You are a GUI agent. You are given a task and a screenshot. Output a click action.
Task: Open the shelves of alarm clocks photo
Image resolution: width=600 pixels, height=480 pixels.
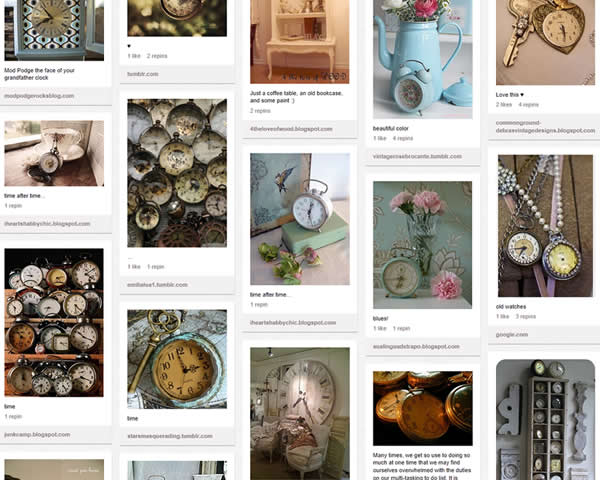click(x=54, y=322)
